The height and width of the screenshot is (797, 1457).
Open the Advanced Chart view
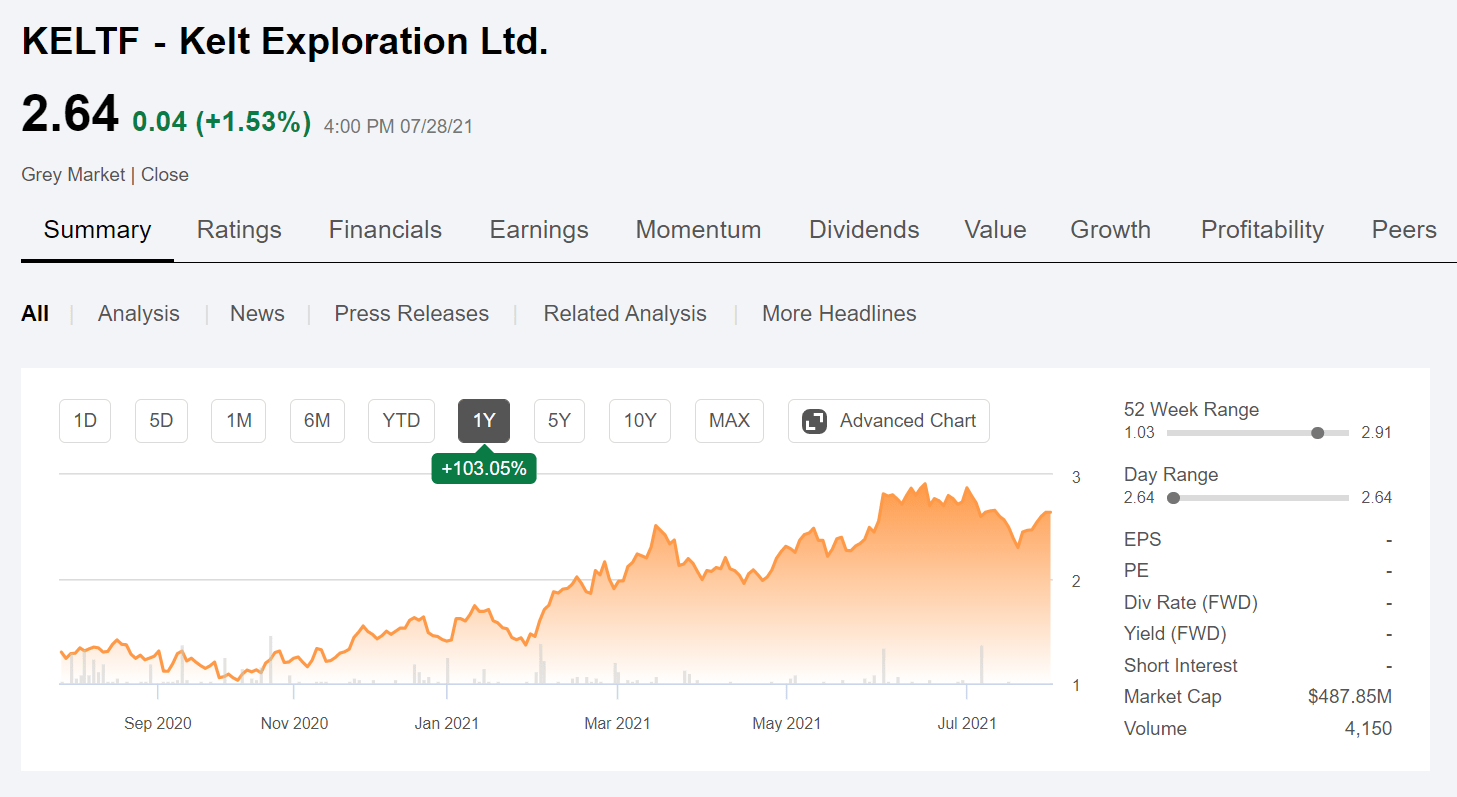click(888, 421)
